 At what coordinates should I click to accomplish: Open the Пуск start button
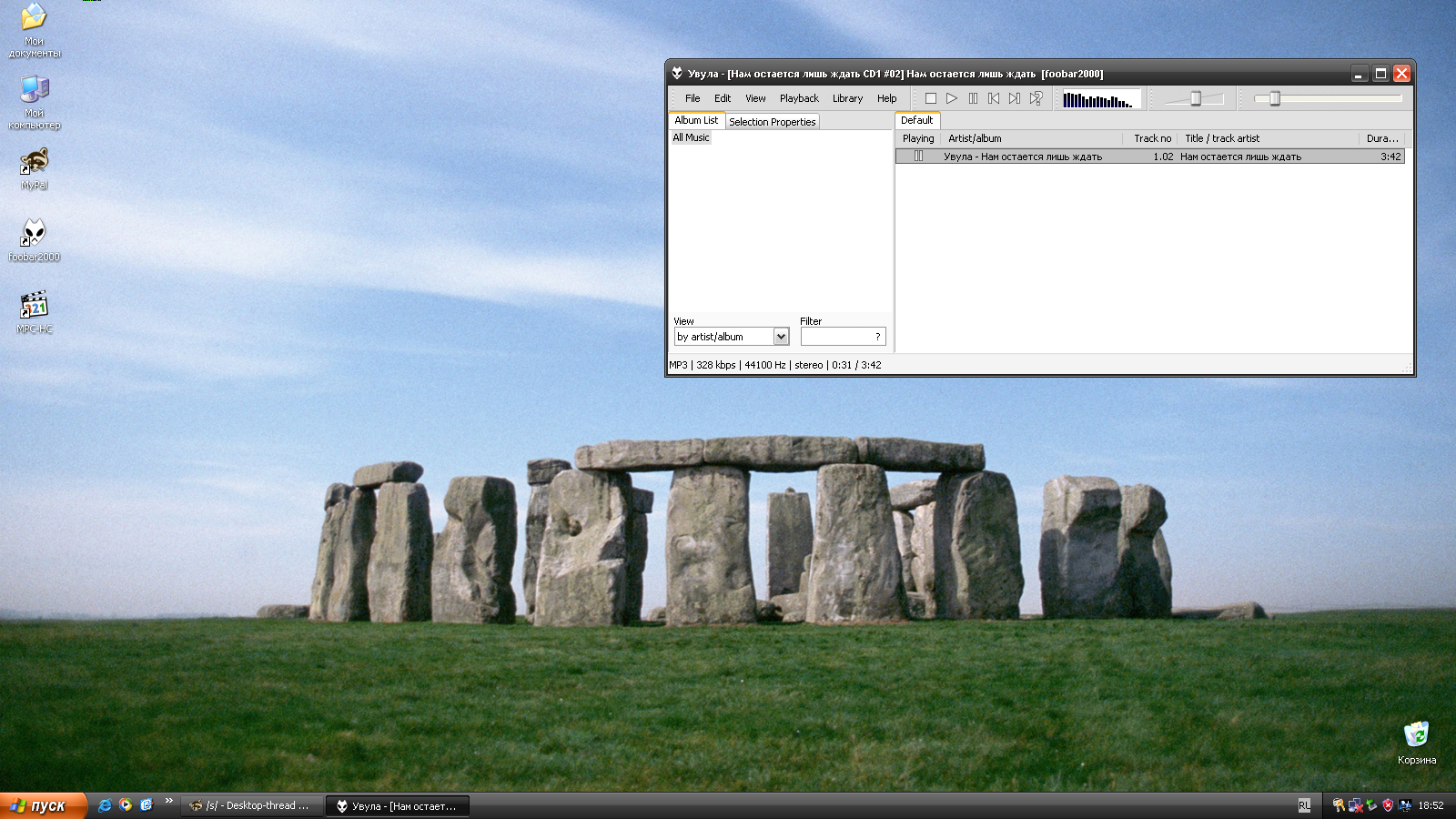click(x=43, y=805)
